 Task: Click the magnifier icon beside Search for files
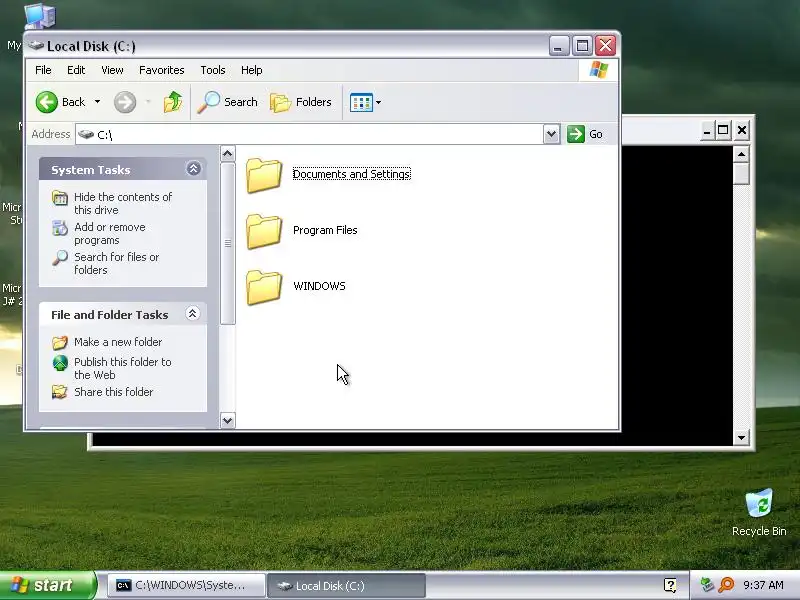(60, 258)
